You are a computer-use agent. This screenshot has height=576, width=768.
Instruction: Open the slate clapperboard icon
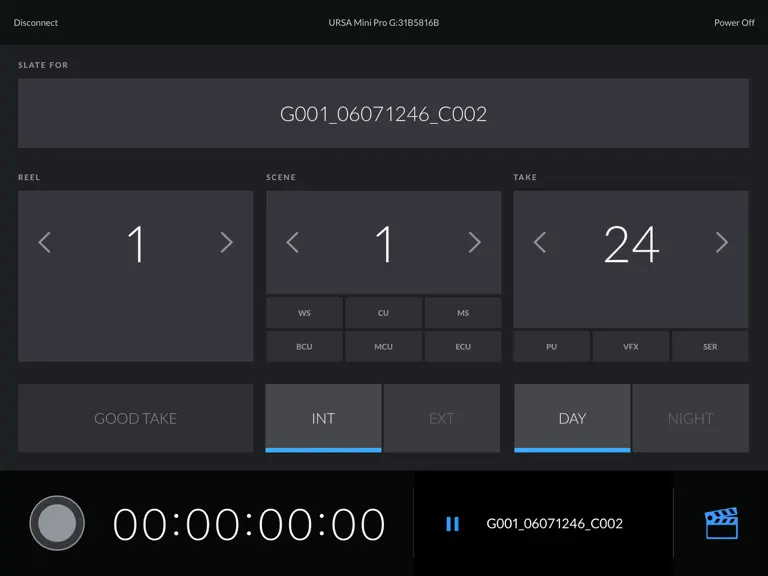(721, 523)
